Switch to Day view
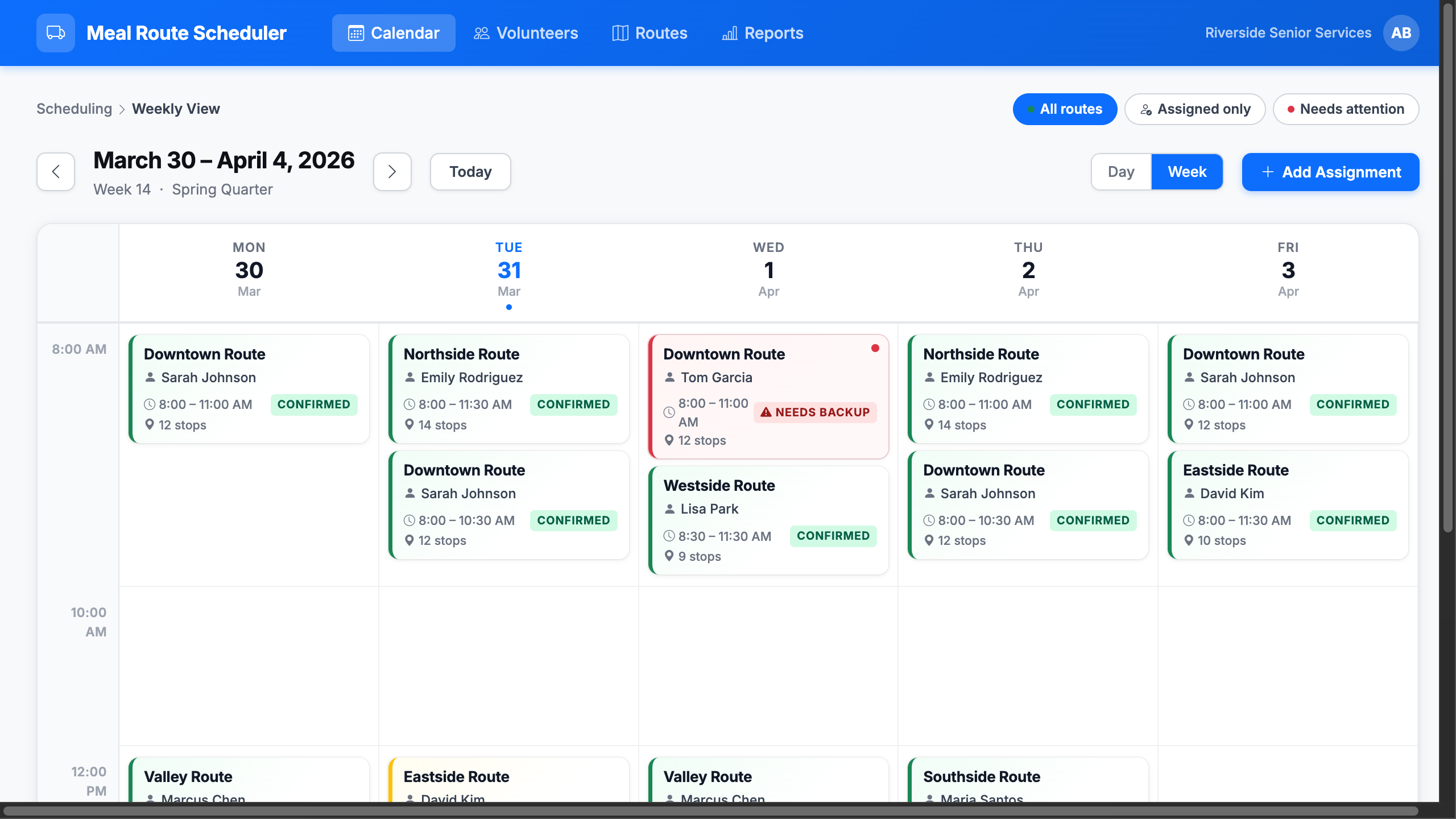Screen dimensions: 1456x819 (x=1121, y=172)
